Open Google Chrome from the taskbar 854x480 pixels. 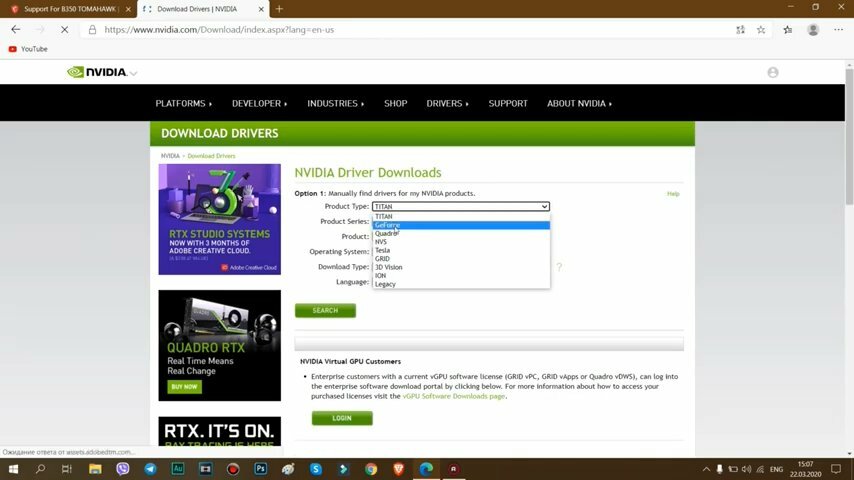point(371,469)
